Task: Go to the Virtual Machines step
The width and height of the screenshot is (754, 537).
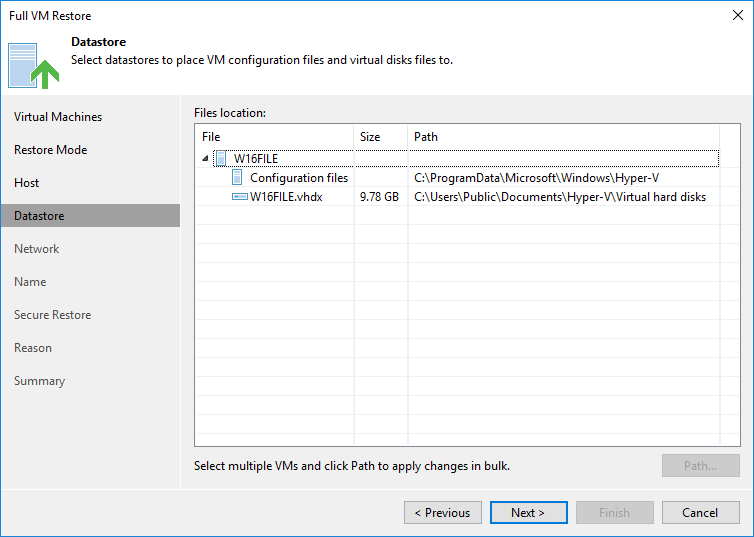Action: 58,117
